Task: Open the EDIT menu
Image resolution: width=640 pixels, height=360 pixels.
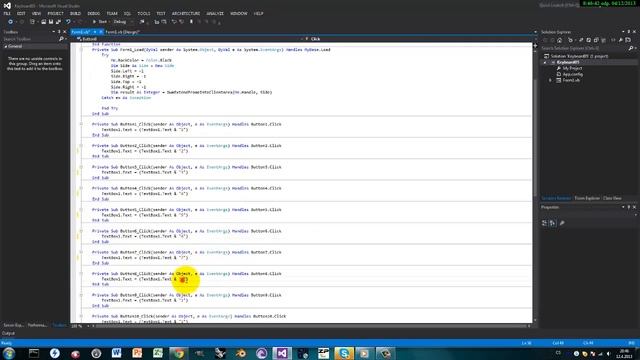Action: pos(21,13)
